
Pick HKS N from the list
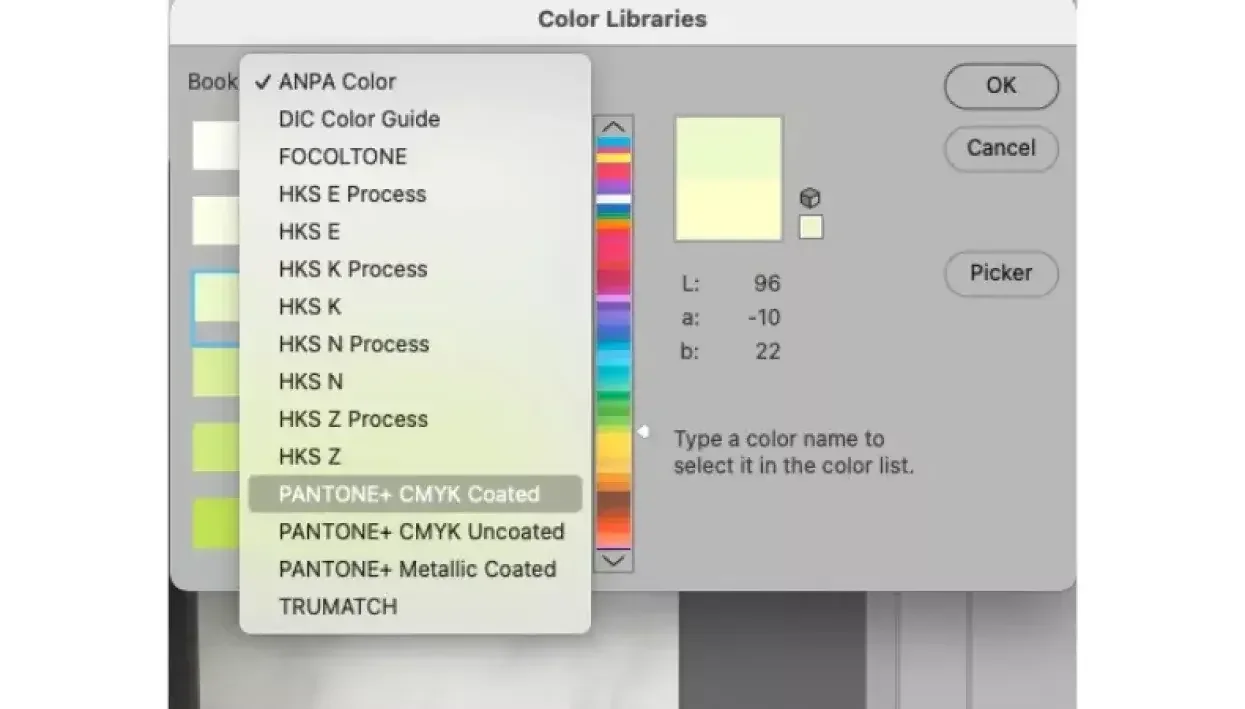click(310, 382)
